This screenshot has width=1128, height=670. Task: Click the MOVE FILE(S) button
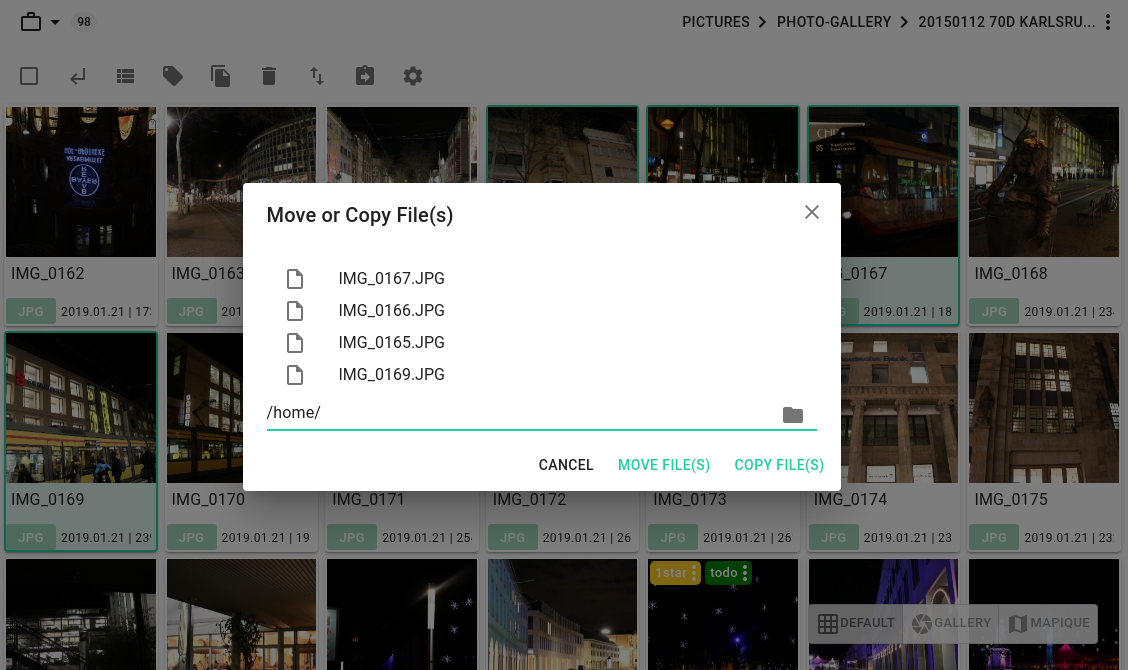tap(664, 465)
